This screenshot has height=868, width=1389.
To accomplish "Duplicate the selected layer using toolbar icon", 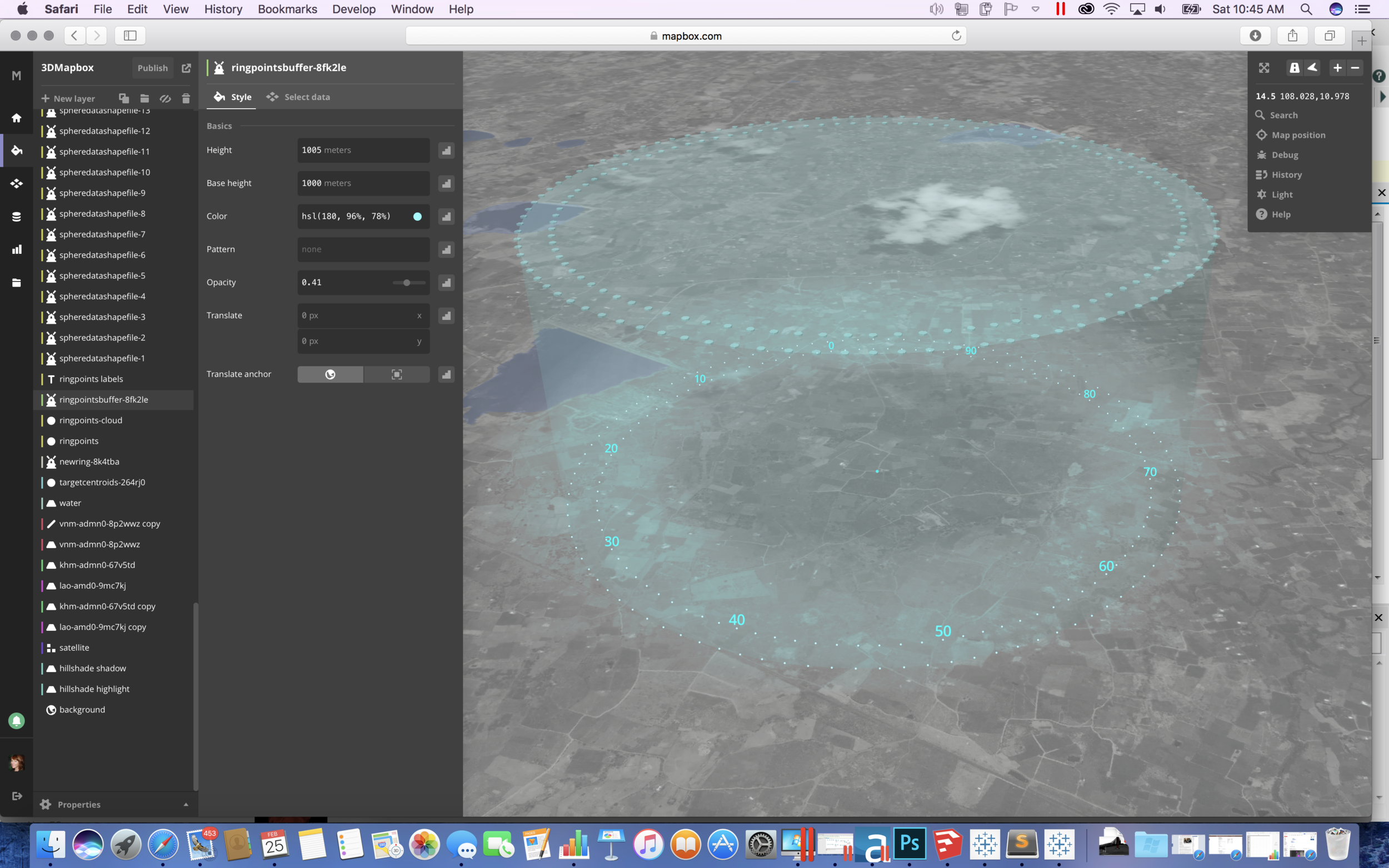I will tap(123, 98).
